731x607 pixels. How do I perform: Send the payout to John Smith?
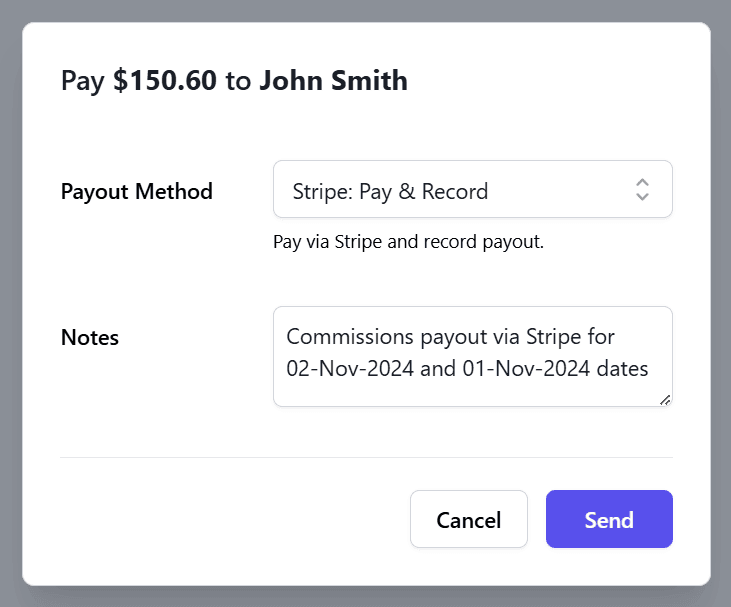click(x=609, y=519)
